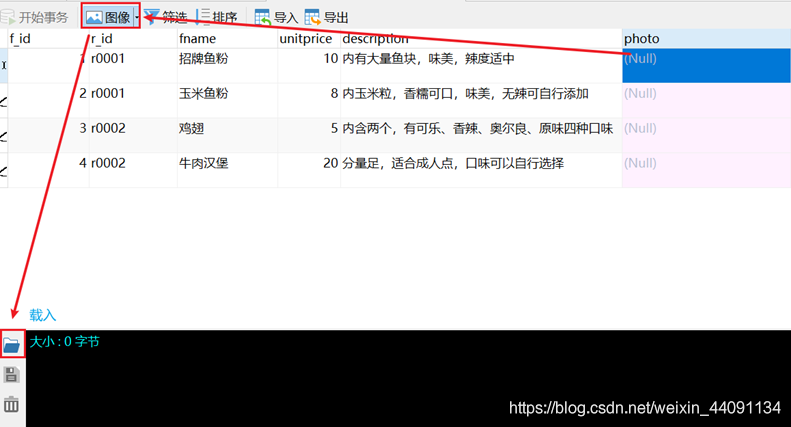Click the Begin Transaction (开始事务) toolbar button
The height and width of the screenshot is (427, 791).
(34, 18)
